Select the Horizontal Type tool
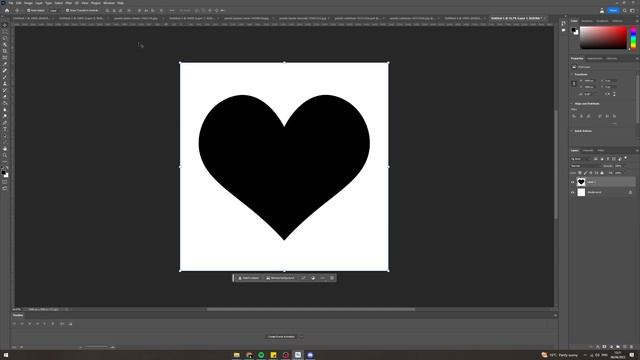The height and width of the screenshot is (360, 640). click(x=5, y=129)
